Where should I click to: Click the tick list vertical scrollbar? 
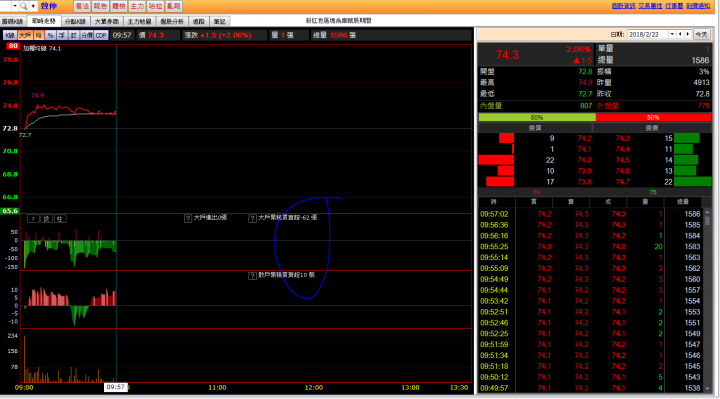[x=708, y=301]
